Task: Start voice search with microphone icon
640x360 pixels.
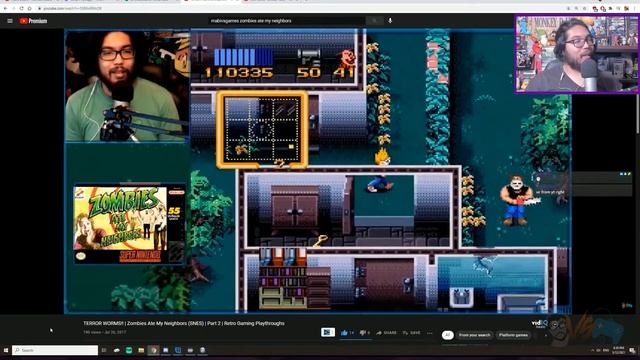Action: 390,20
